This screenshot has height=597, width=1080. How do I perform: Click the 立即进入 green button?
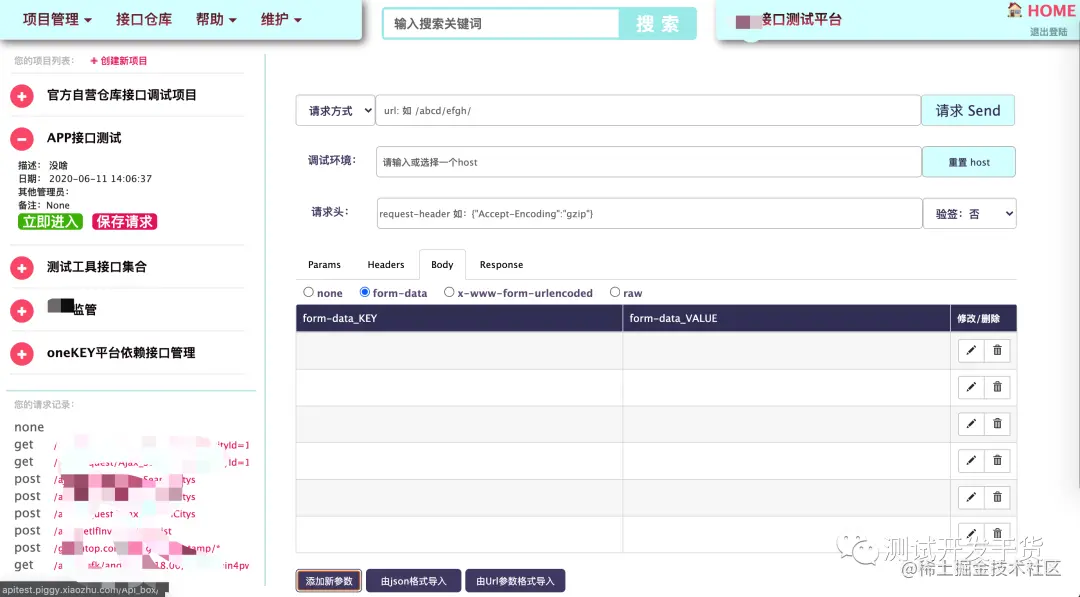point(50,222)
